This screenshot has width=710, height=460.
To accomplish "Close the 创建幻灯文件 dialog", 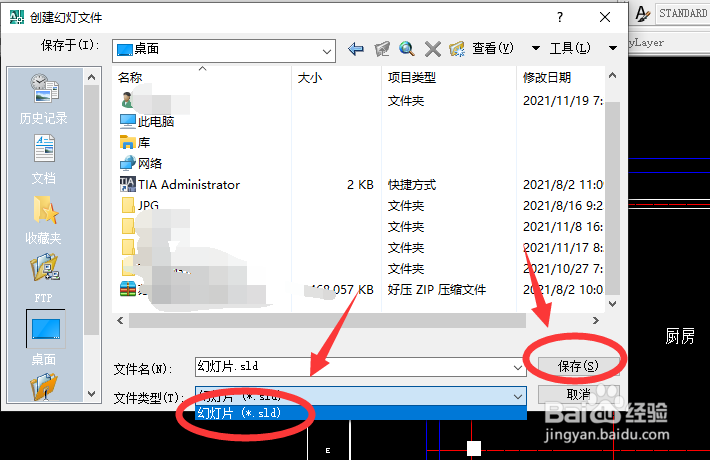I will click(605, 17).
